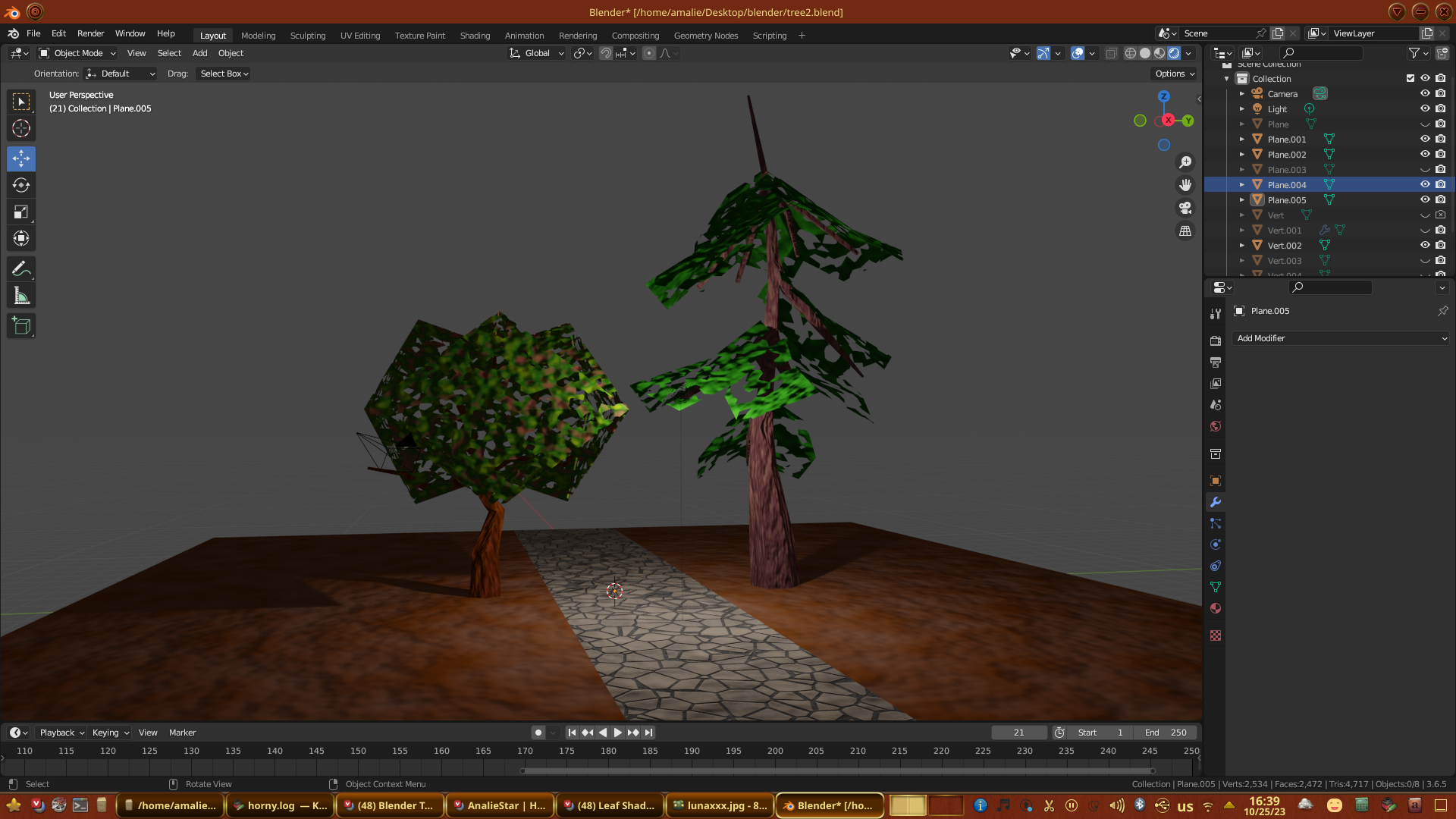Image resolution: width=1456 pixels, height=819 pixels.
Task: Toggle camera view in viewport
Action: tap(1185, 208)
